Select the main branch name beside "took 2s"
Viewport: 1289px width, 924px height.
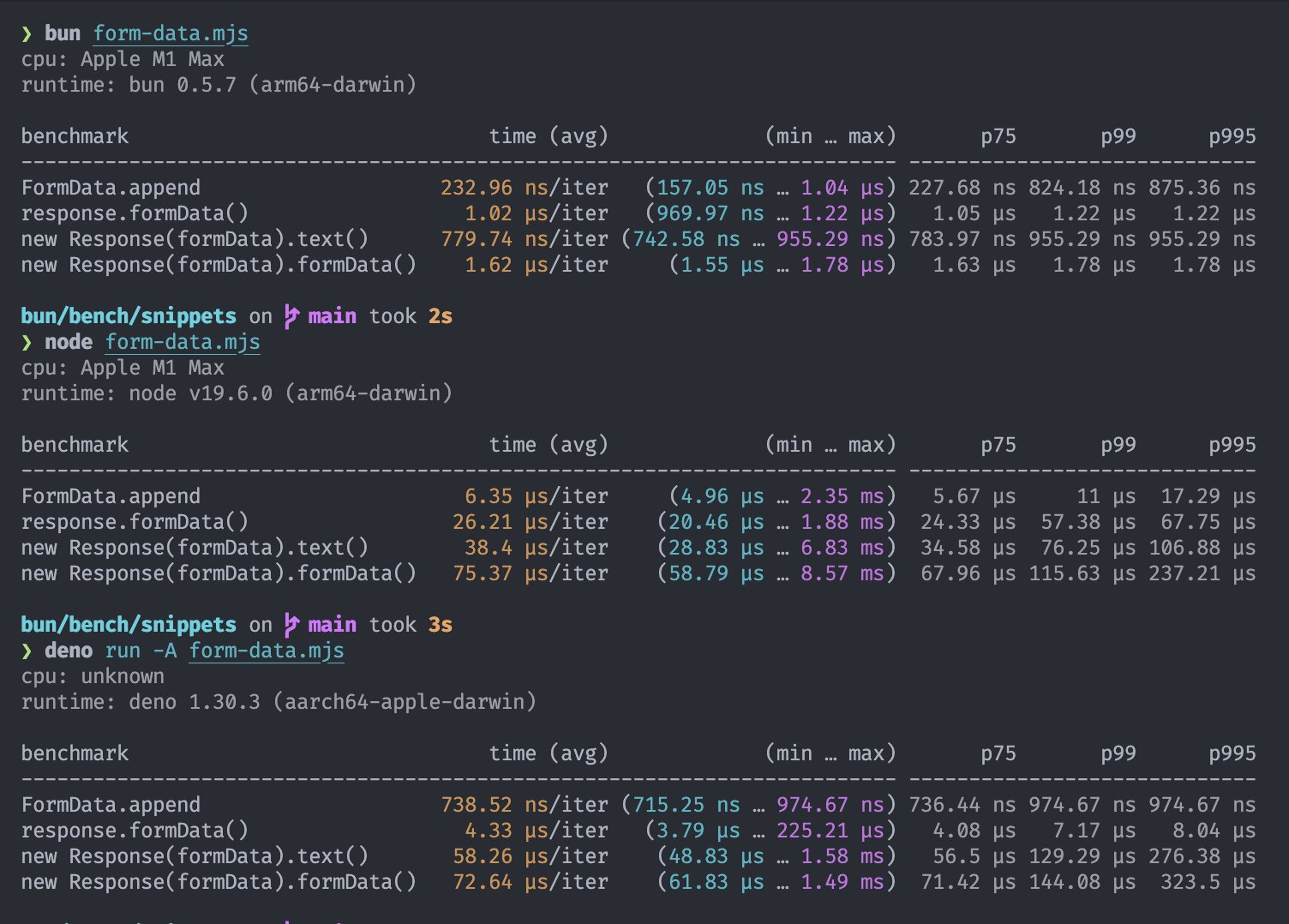pyautogui.click(x=332, y=316)
